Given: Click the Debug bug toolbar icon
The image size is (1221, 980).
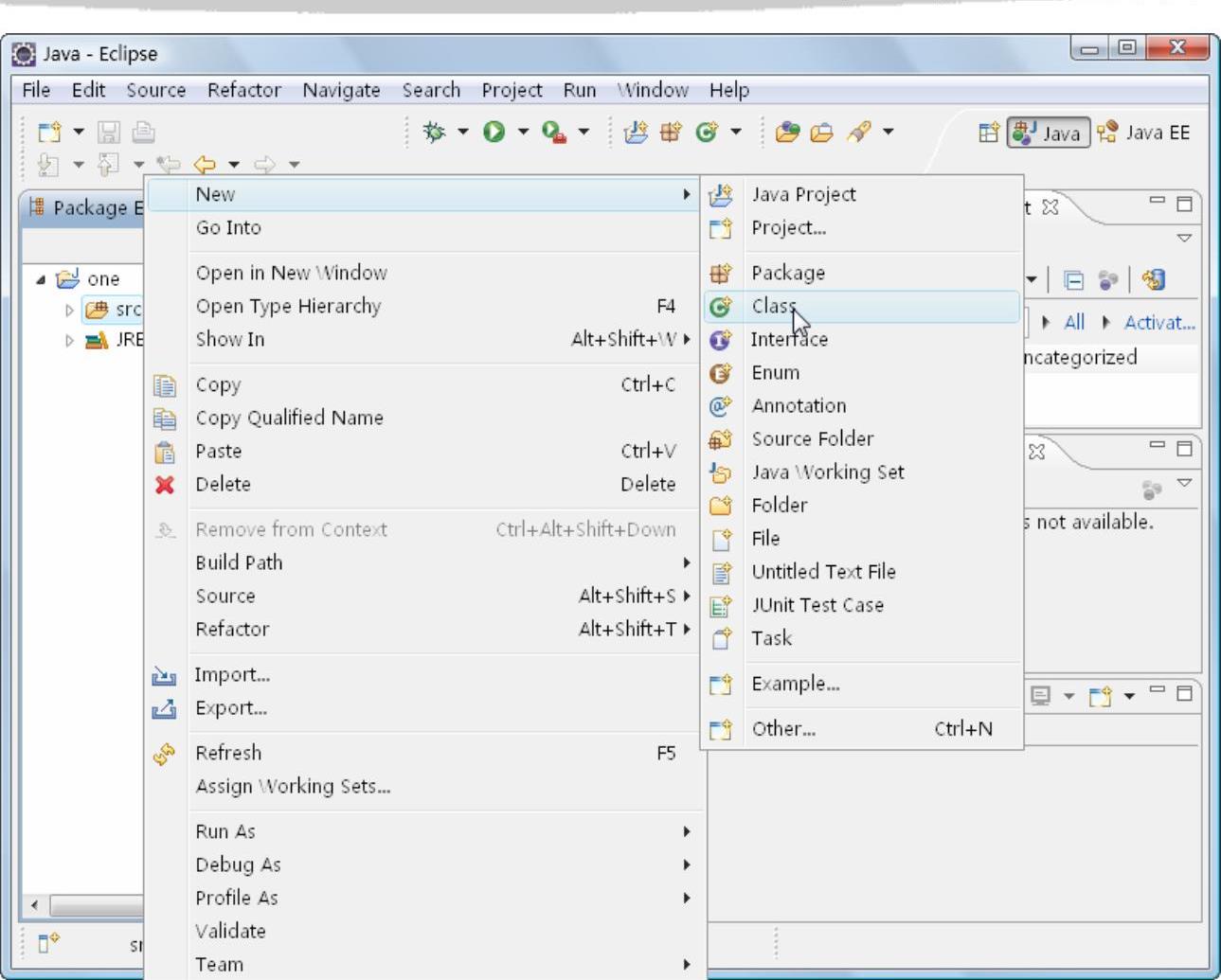Looking at the screenshot, I should [x=435, y=132].
